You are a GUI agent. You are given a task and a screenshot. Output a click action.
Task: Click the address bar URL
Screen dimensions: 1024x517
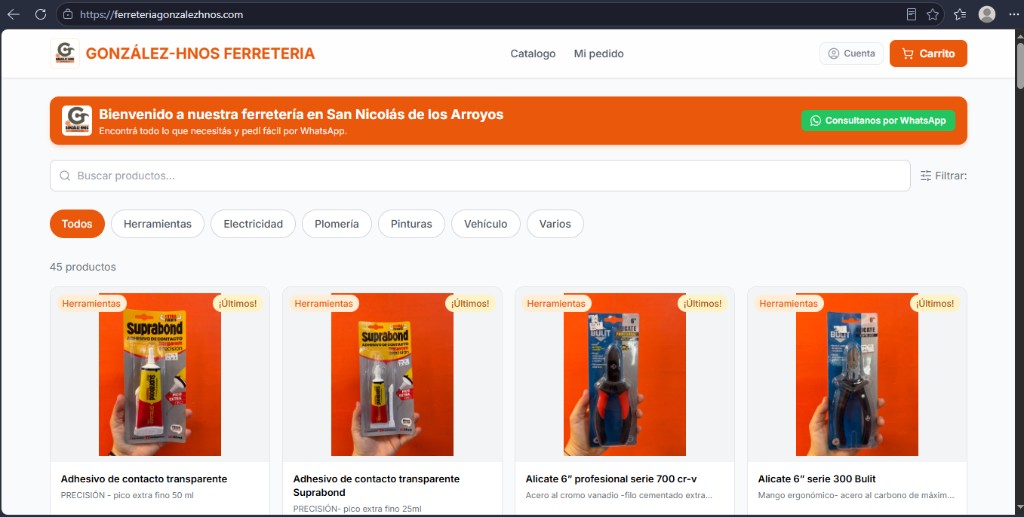[161, 14]
